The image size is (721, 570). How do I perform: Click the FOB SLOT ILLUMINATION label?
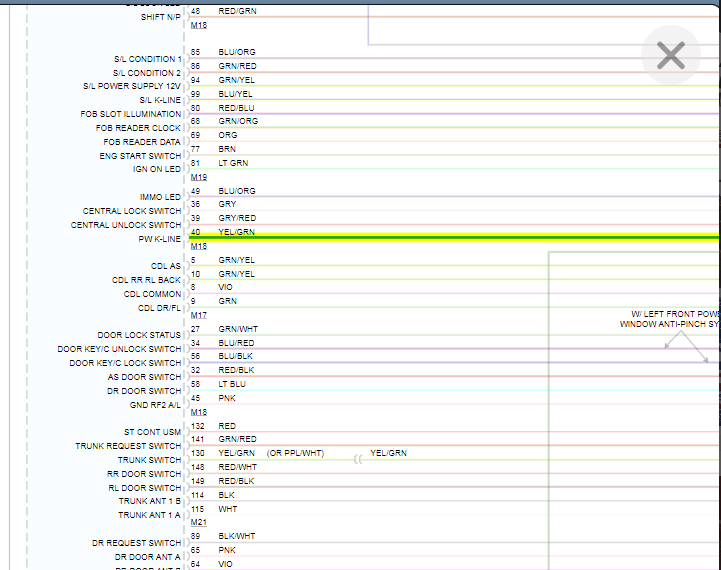tap(131, 114)
